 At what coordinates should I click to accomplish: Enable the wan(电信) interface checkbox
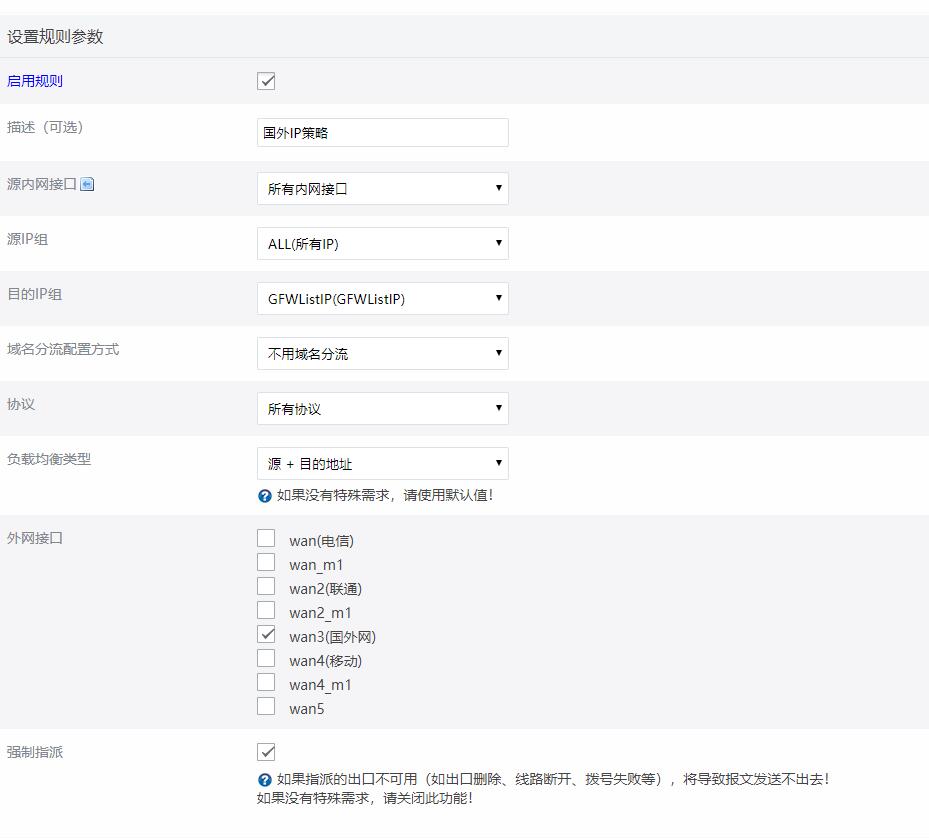tap(266, 538)
